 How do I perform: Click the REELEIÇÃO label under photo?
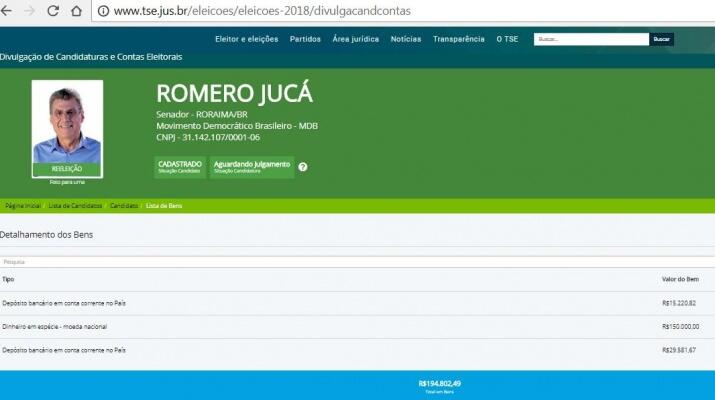(67, 169)
